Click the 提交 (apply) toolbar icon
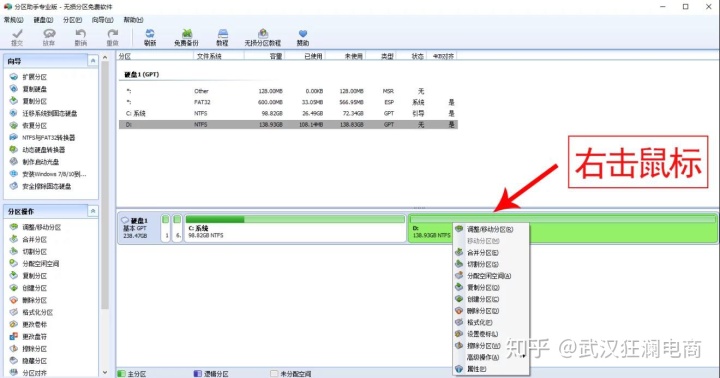This screenshot has width=720, height=378. coord(17,37)
